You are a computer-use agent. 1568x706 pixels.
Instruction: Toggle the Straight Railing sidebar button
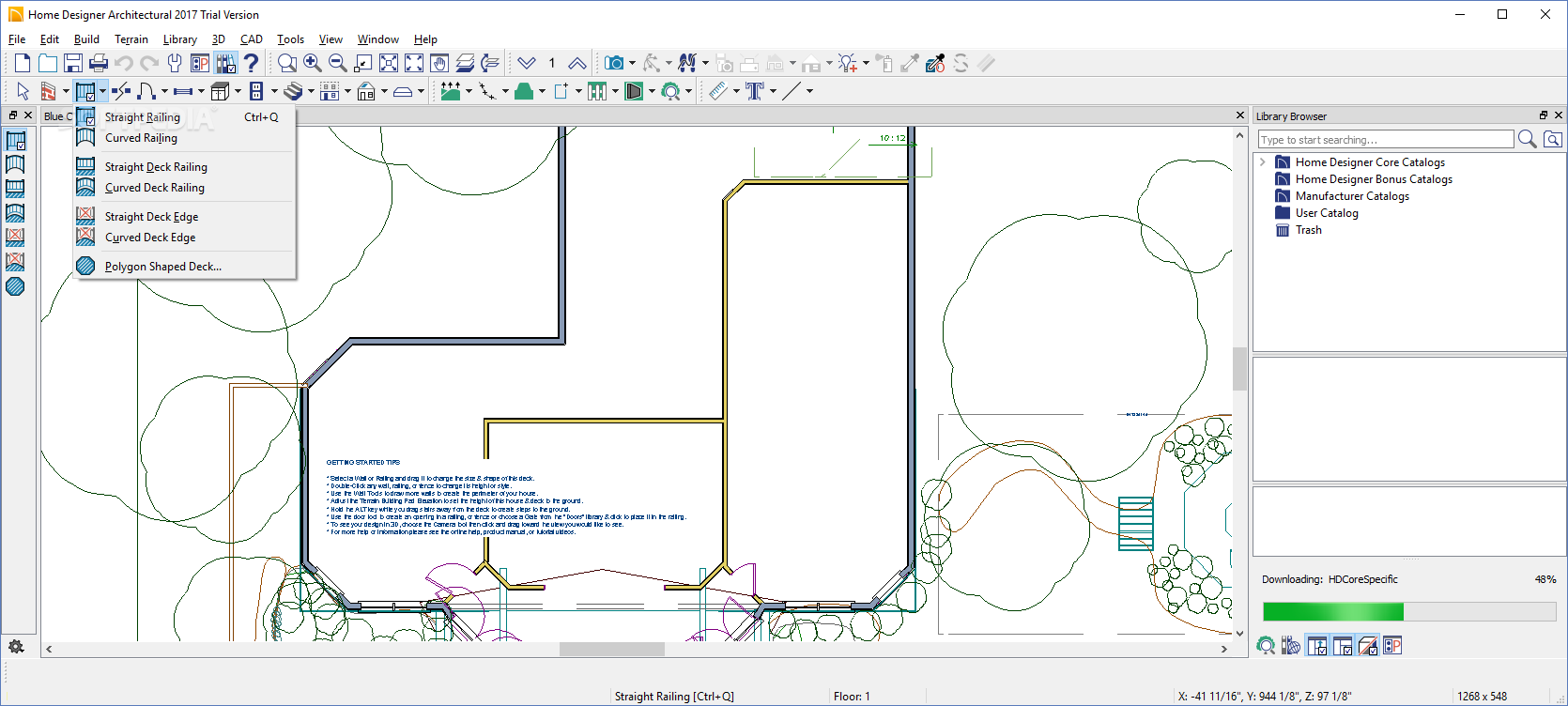tap(15, 141)
